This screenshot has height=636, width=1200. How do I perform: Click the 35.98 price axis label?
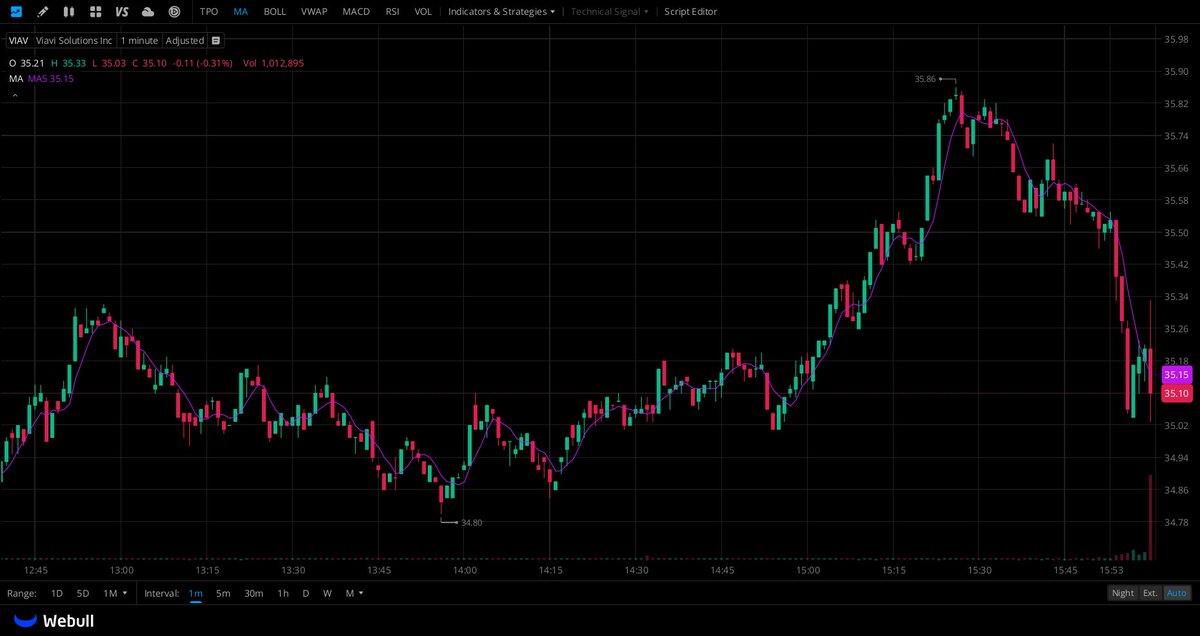coord(1176,40)
